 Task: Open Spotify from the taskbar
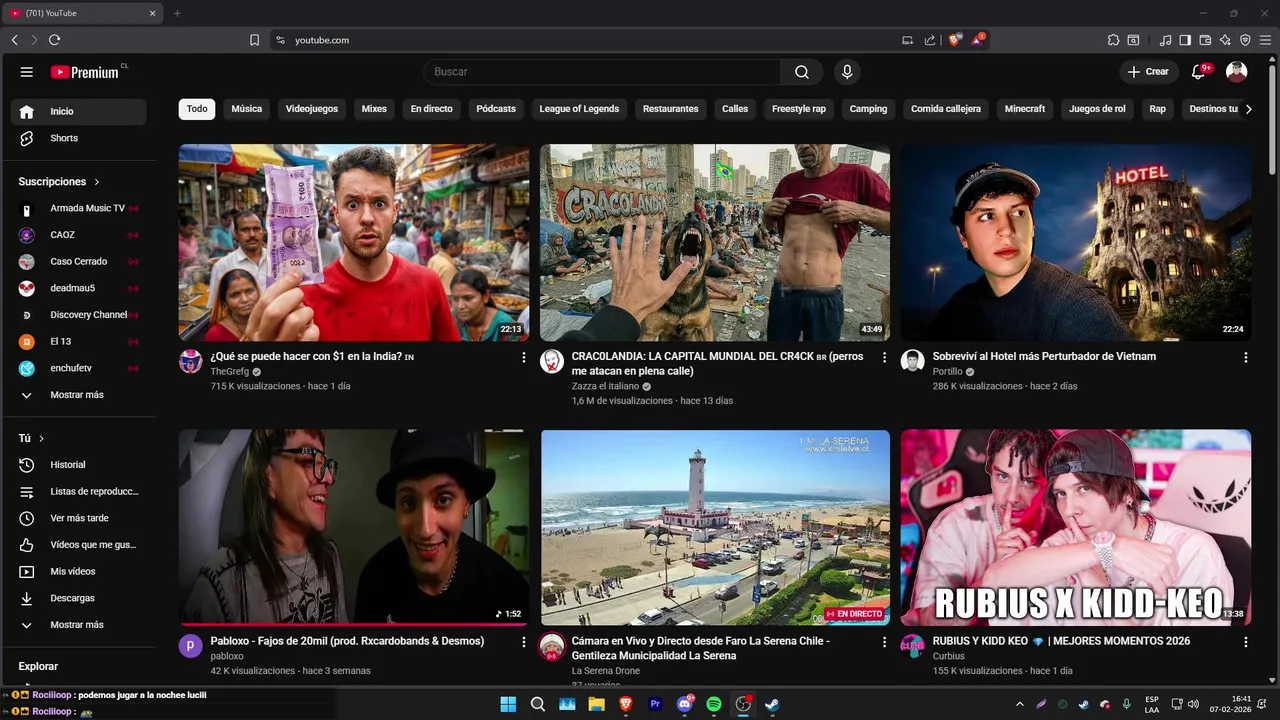click(x=714, y=704)
